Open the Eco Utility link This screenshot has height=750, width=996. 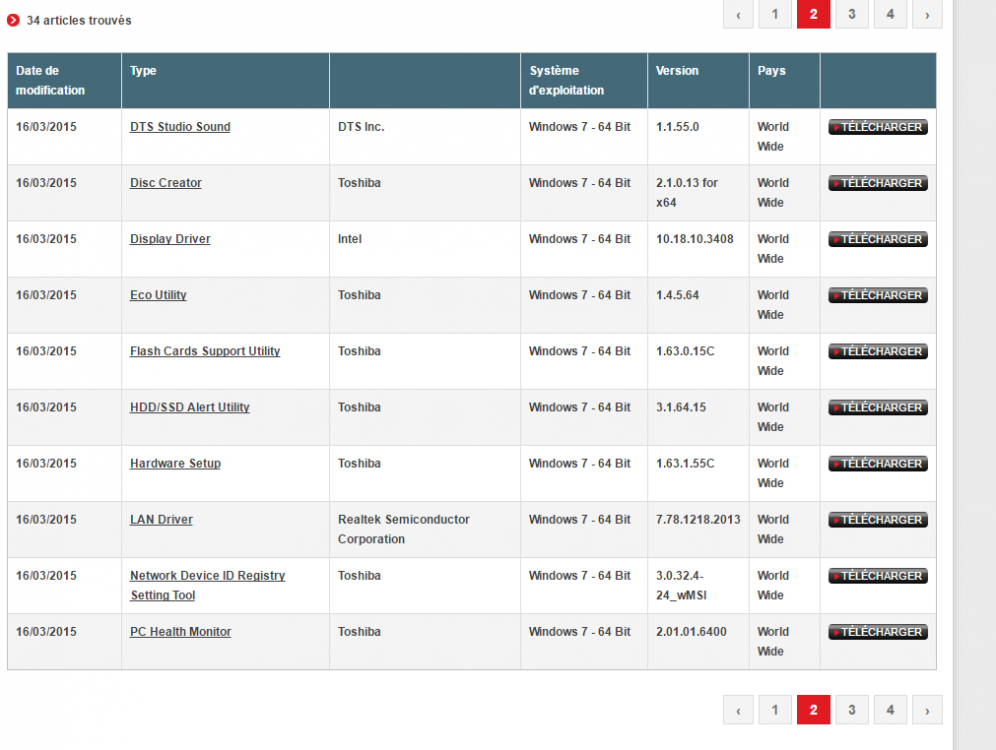pos(158,295)
